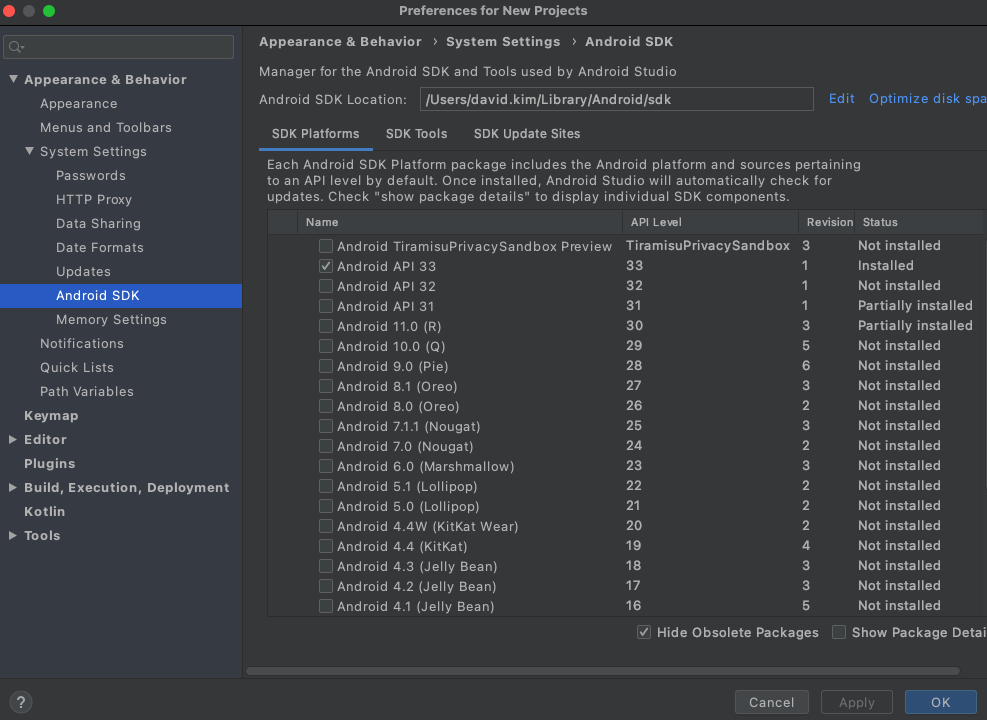Expand the Tools section arrow
The width and height of the screenshot is (987, 720).
13,535
